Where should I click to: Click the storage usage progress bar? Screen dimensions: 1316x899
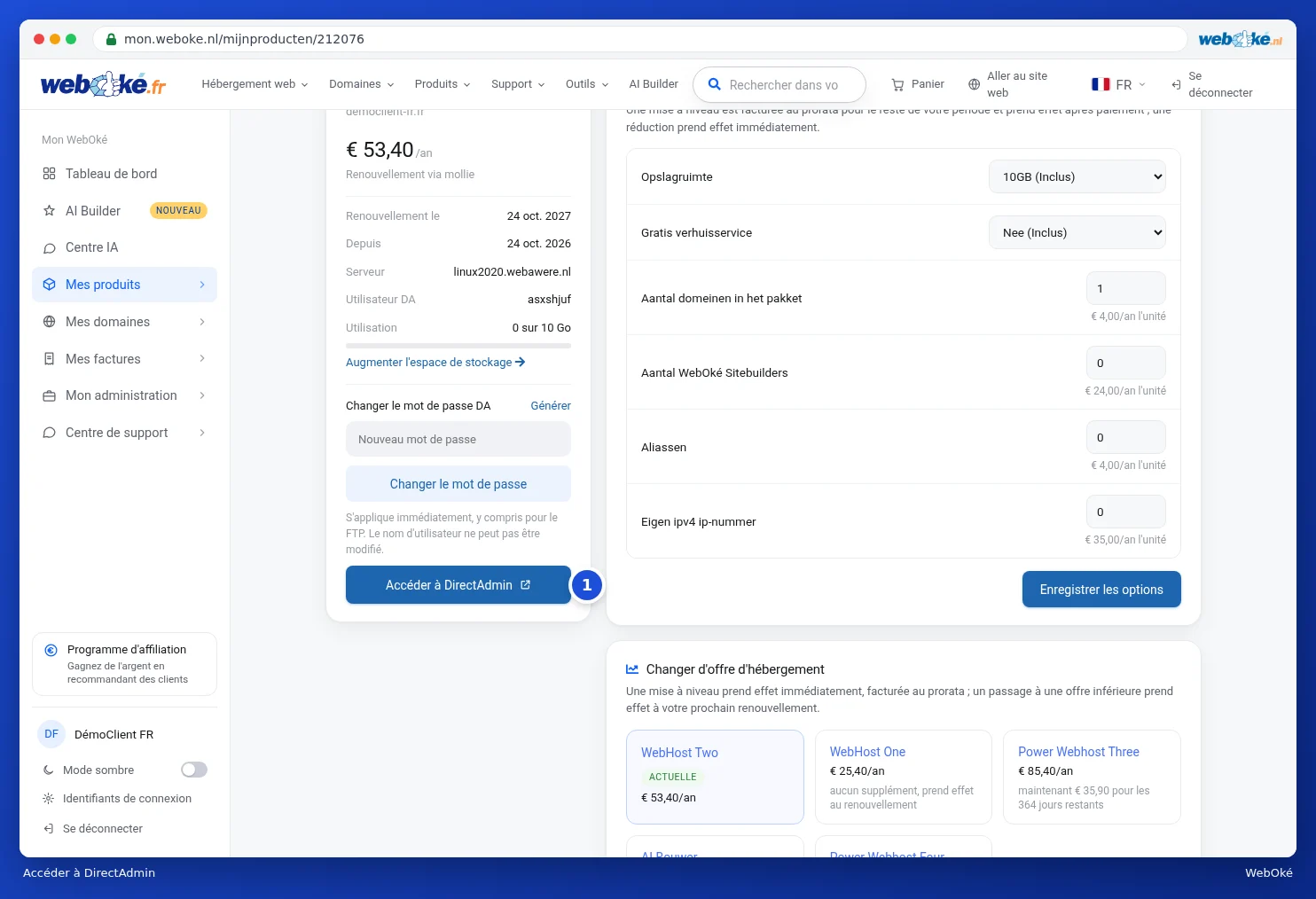pyautogui.click(x=458, y=346)
